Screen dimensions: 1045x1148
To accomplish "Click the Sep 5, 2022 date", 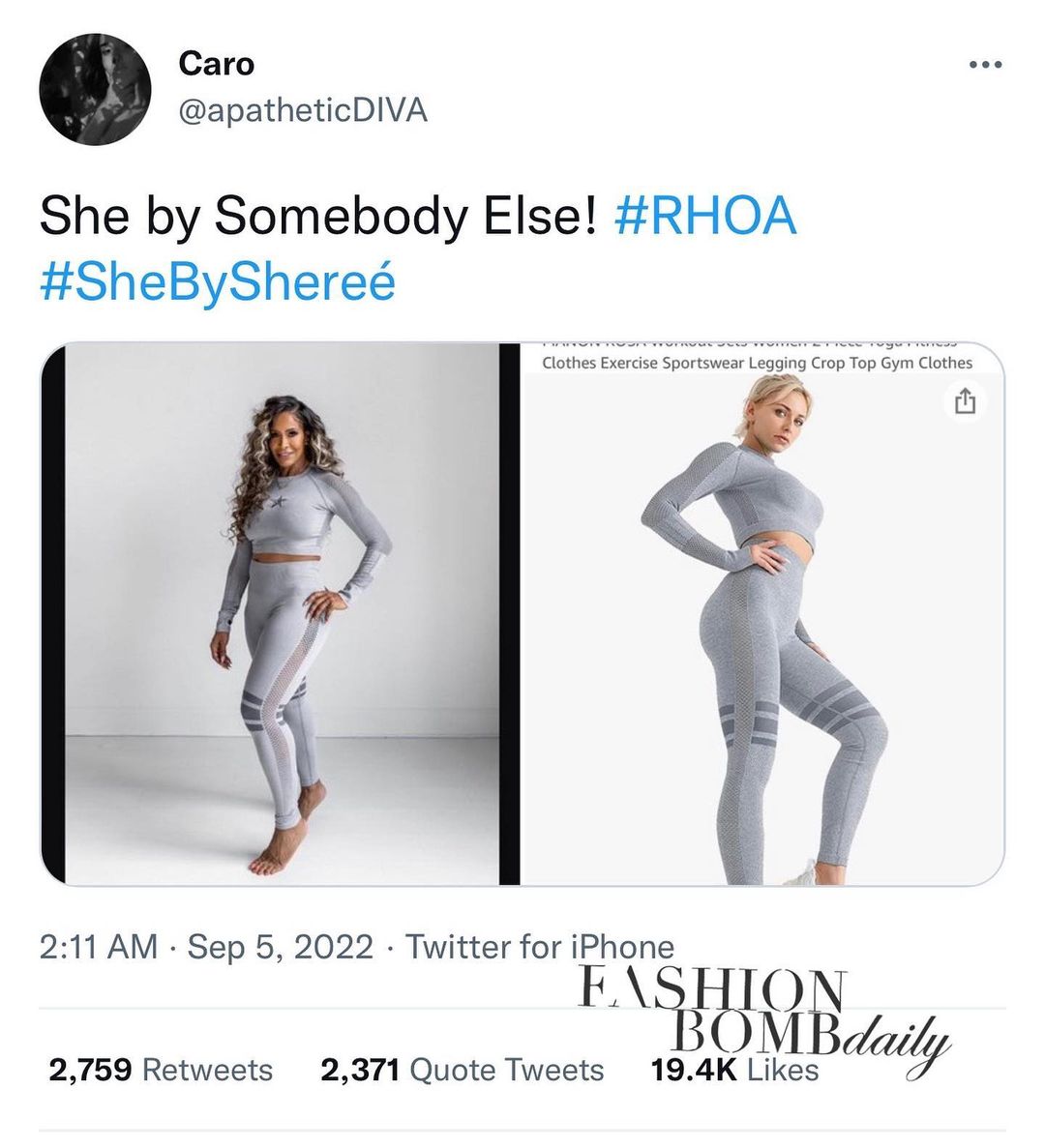I will point(281,947).
